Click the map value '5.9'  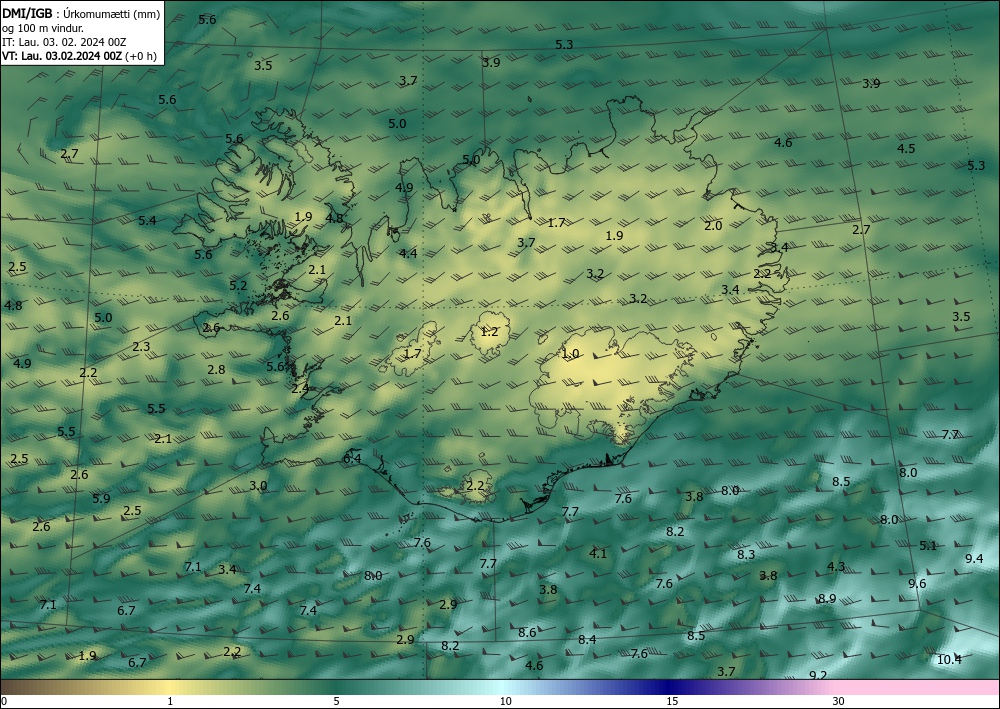[x=101, y=499]
